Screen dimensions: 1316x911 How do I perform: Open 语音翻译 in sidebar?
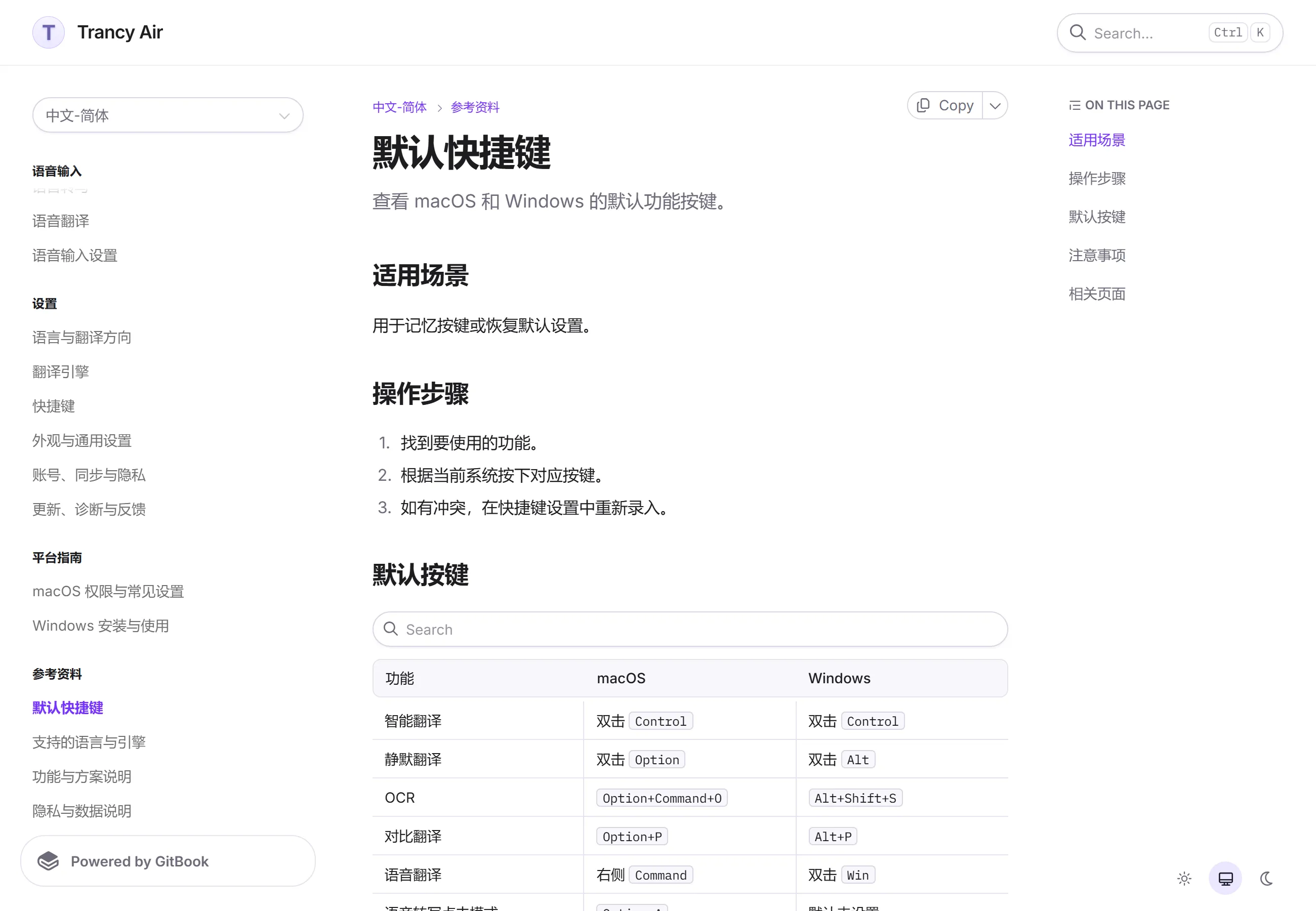(x=61, y=221)
